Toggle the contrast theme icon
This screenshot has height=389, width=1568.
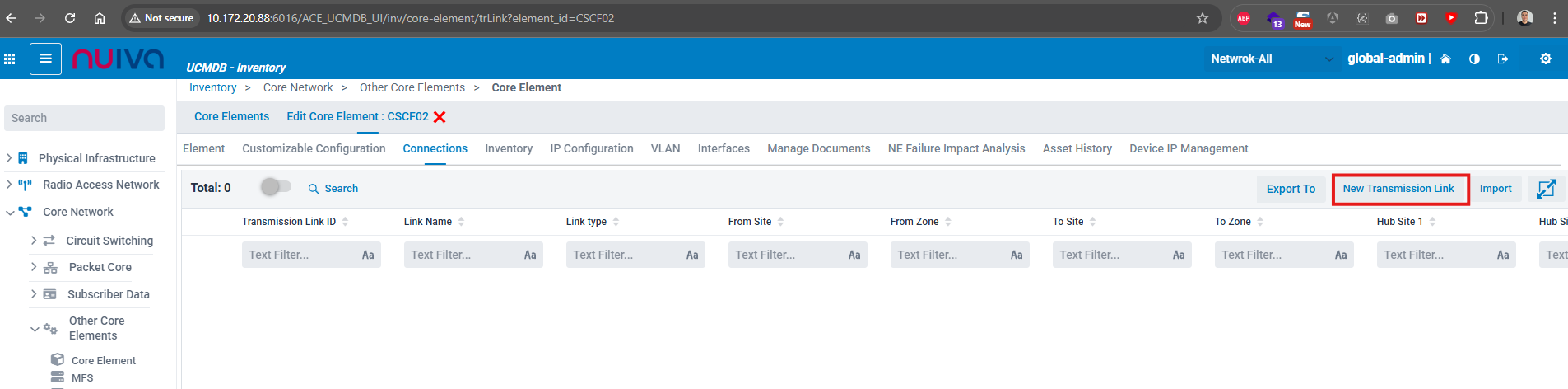pos(1474,59)
